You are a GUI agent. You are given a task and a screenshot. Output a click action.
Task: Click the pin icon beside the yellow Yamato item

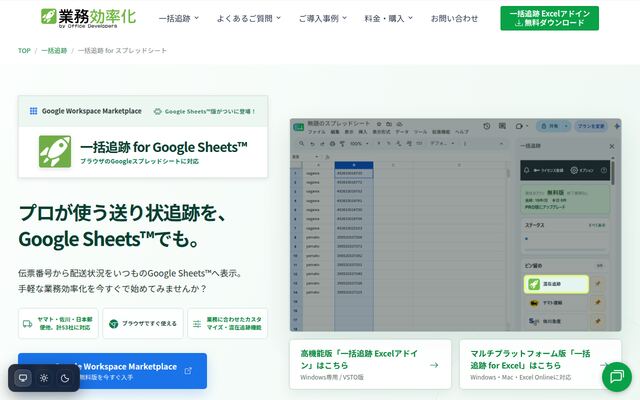click(x=598, y=302)
